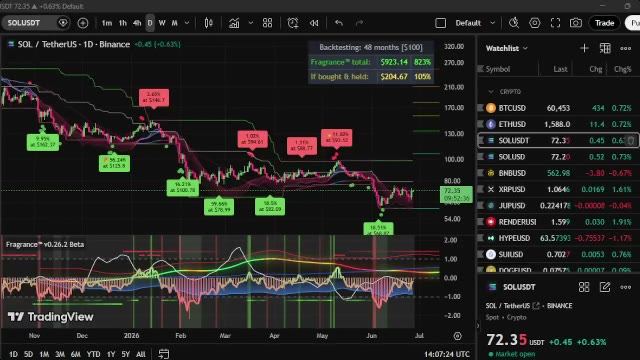Toggle flag on the XRPUSD row
The height and width of the screenshot is (360, 640).
[x=481, y=189]
